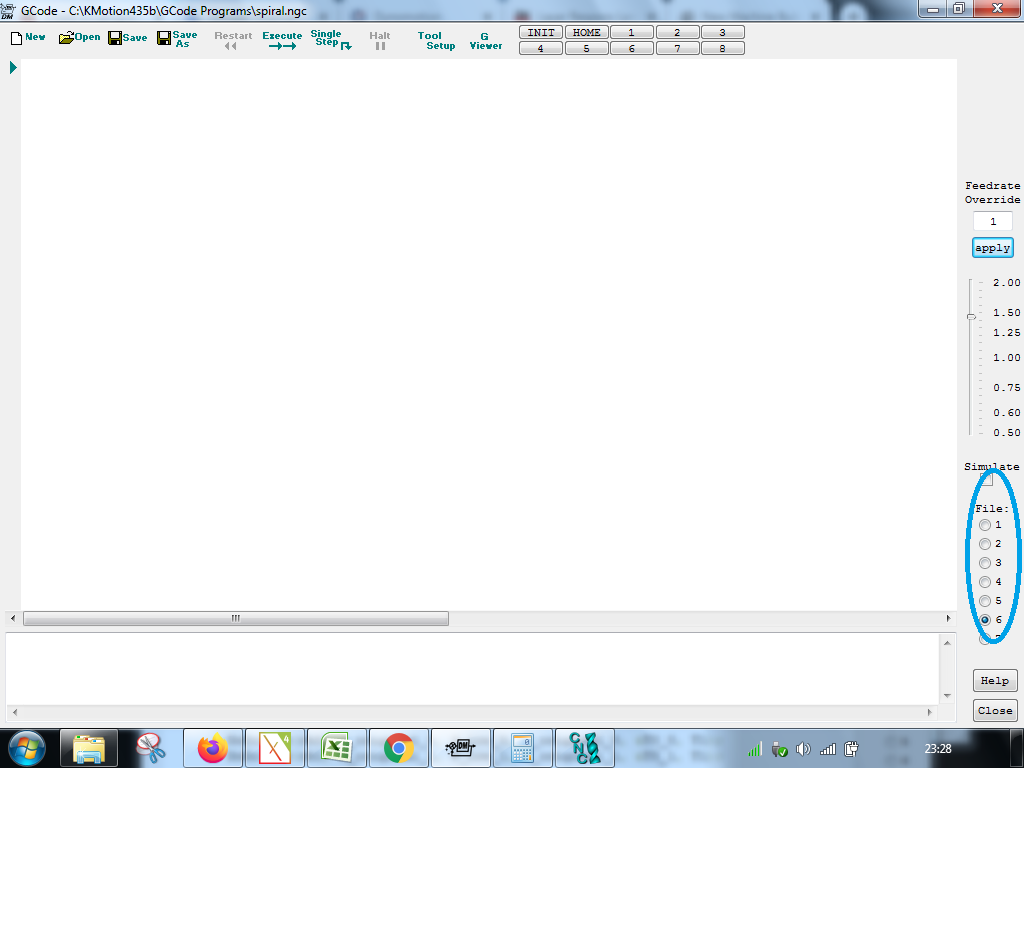This screenshot has height=933, width=1024.
Task: Open the Tool Setup dialog
Action: click(436, 41)
